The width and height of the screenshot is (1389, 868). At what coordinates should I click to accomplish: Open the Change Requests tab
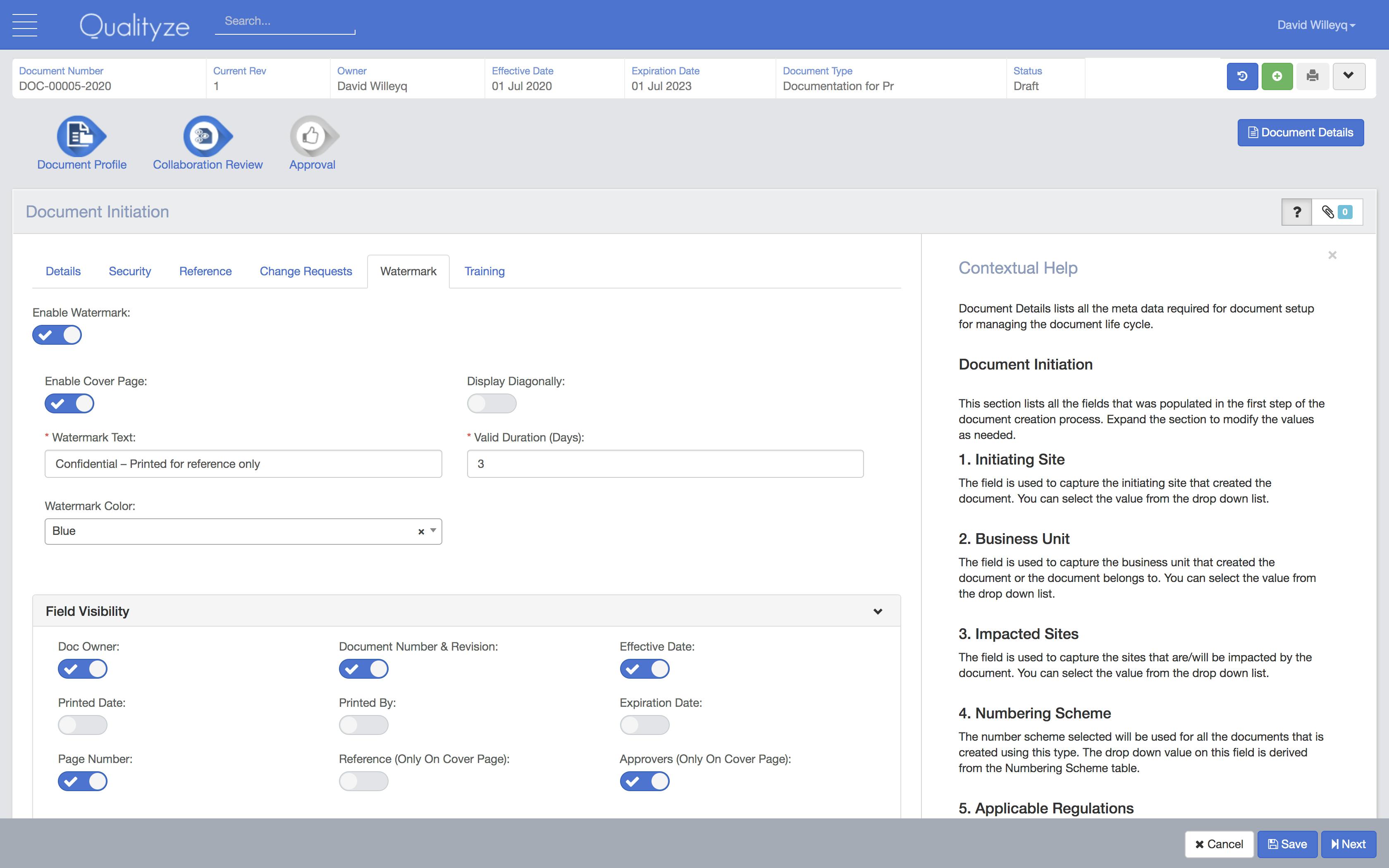(x=305, y=271)
